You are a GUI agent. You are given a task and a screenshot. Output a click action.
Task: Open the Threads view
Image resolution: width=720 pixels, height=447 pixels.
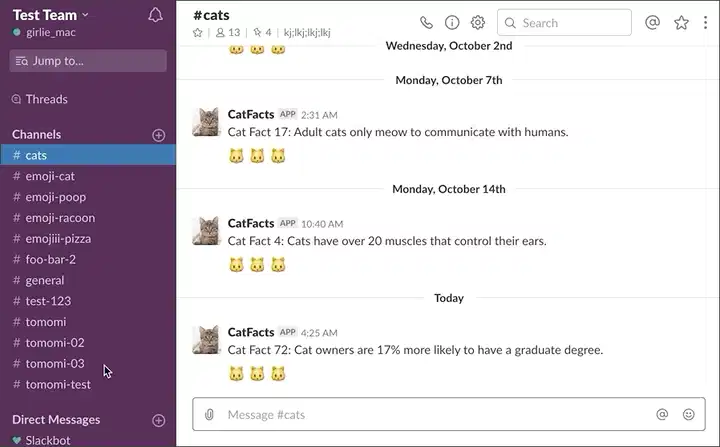point(46,99)
